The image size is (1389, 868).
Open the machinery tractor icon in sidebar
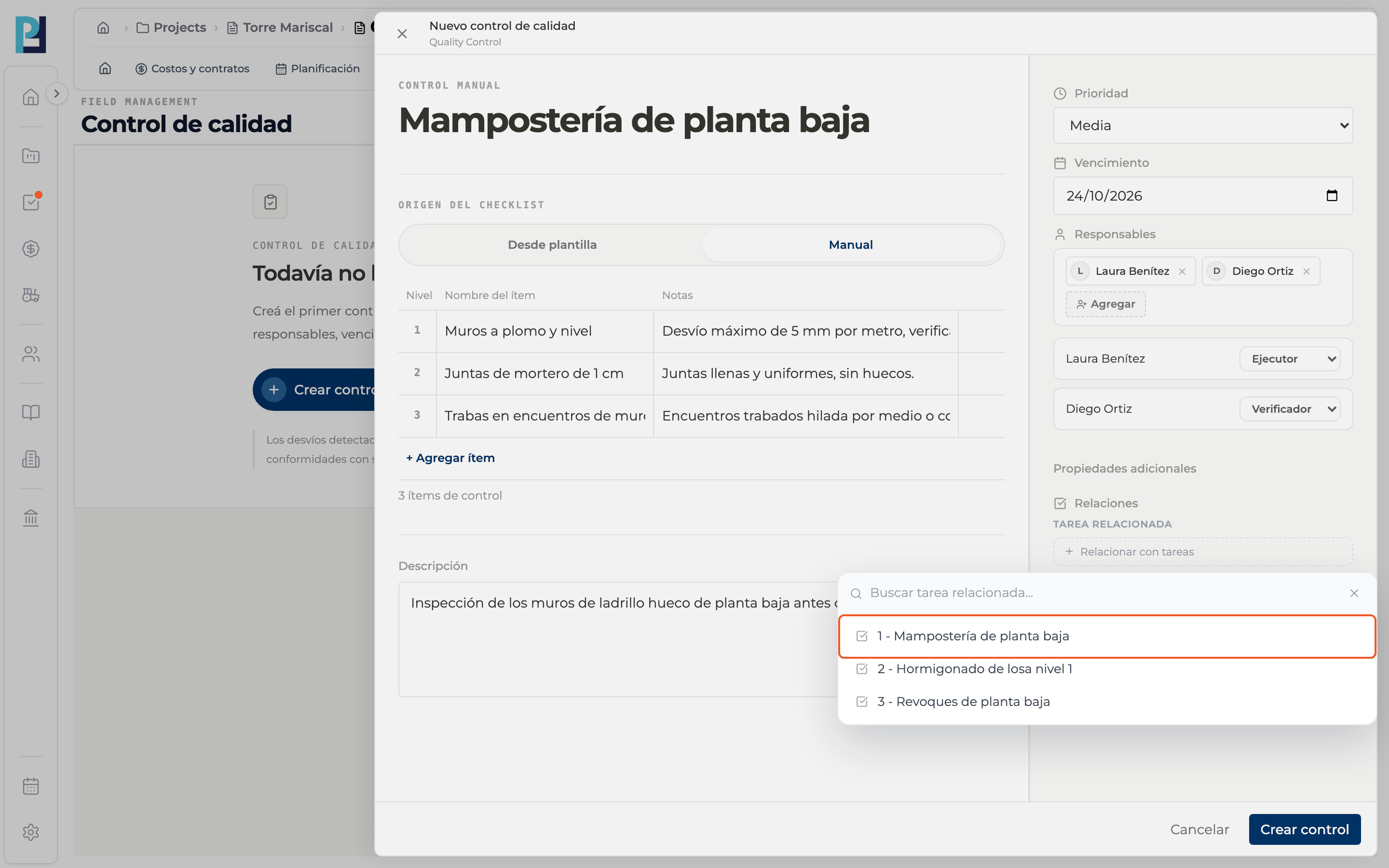[31, 295]
